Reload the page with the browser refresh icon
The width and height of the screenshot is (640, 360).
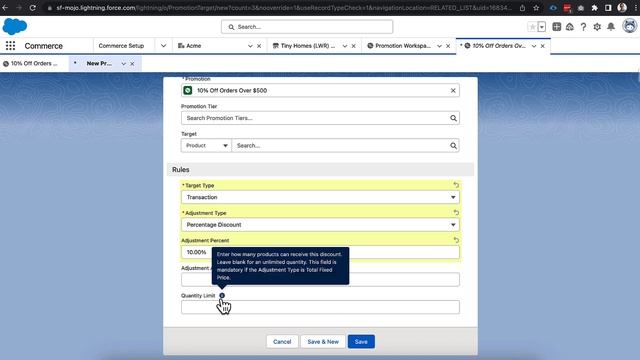[x=33, y=8]
